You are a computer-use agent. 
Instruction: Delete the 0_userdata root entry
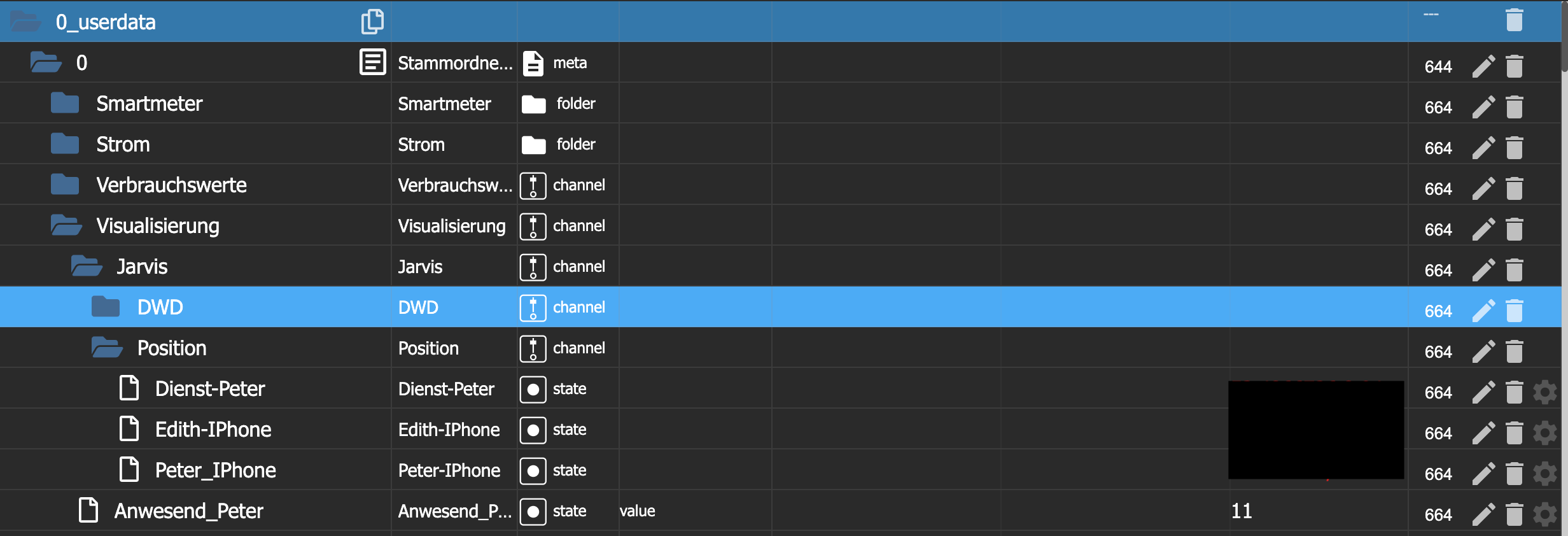1514,20
